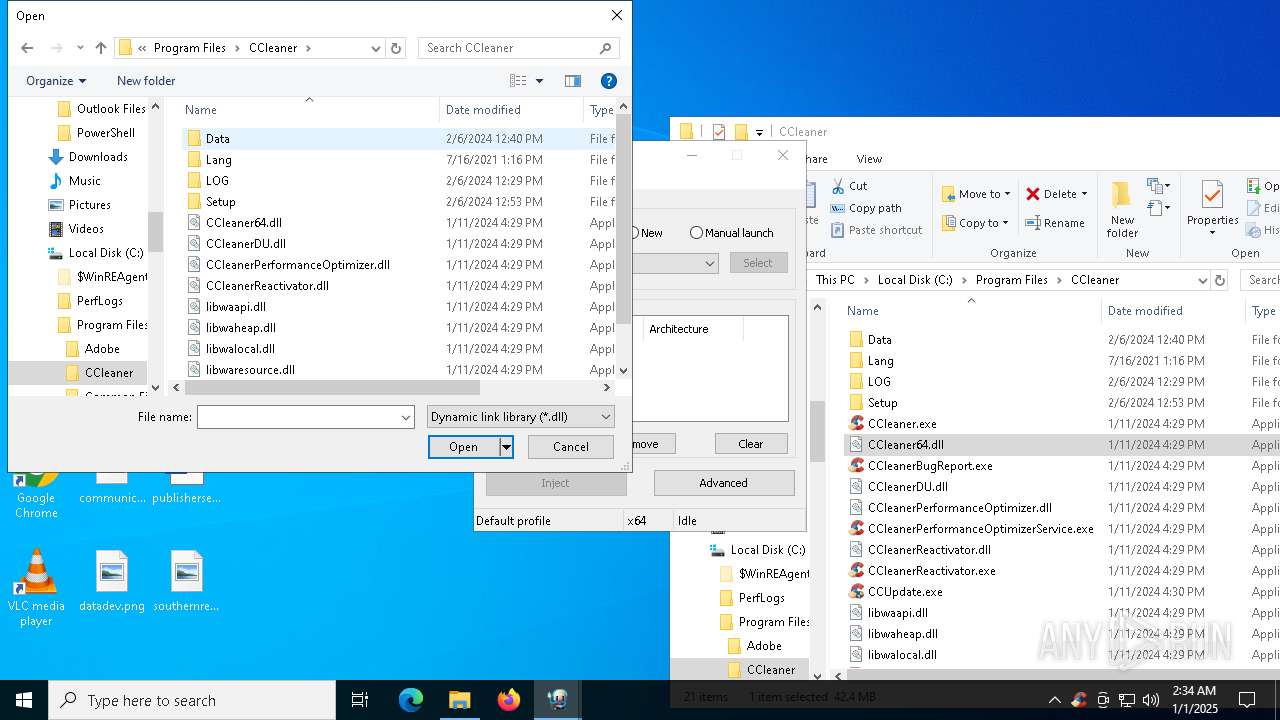Open process dropdown in injector window
The width and height of the screenshot is (1280, 720).
tap(710, 263)
